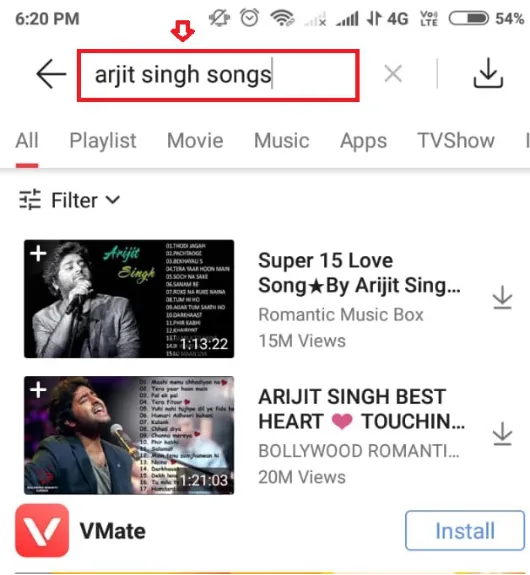Tap the VMate app logo
The width and height of the screenshot is (530, 575).
(42, 530)
